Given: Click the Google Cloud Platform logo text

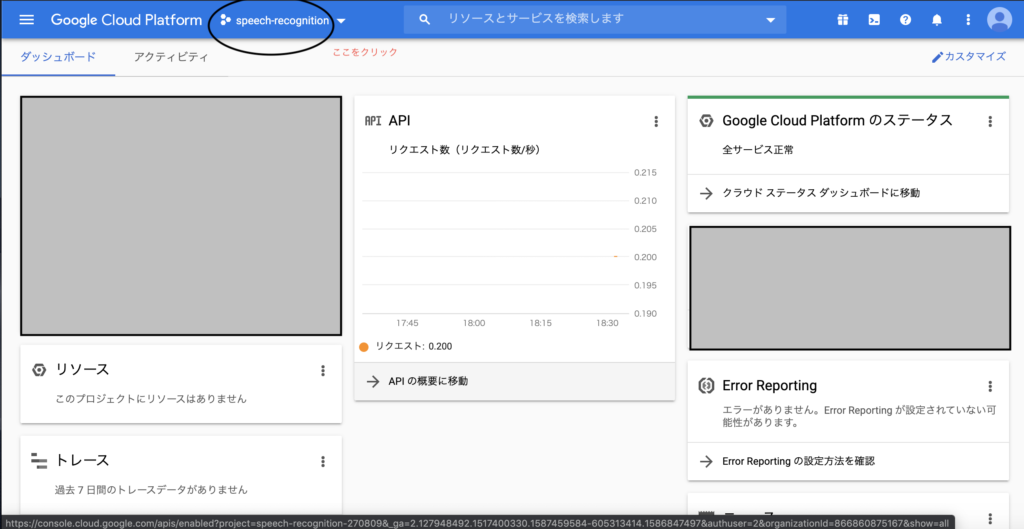Looking at the screenshot, I should (x=126, y=20).
